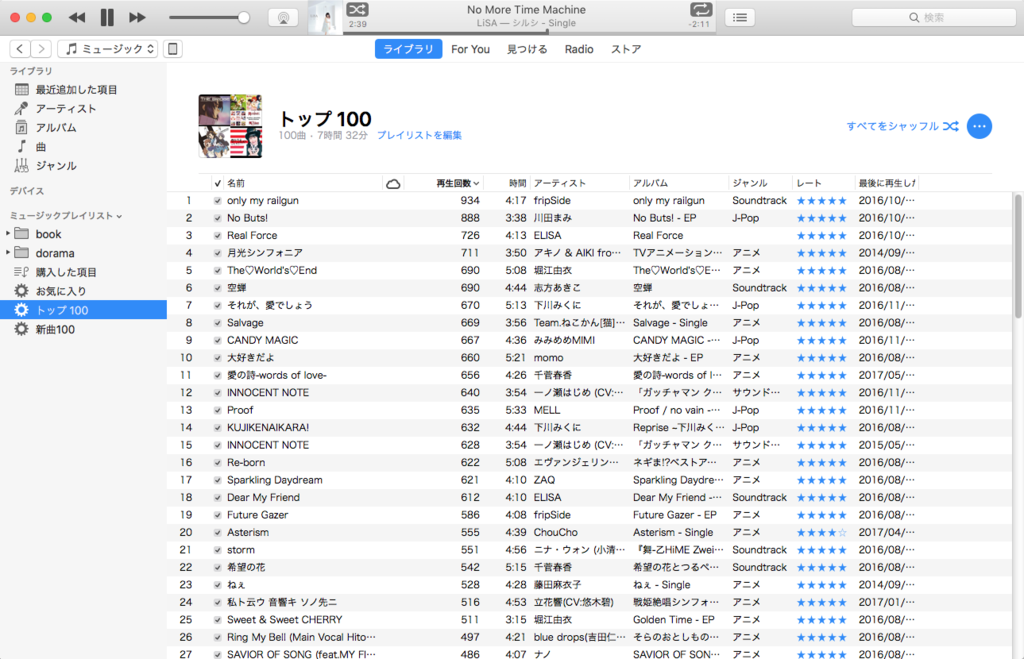Change the star rating for storm
This screenshot has width=1024, height=659.
tap(822, 550)
